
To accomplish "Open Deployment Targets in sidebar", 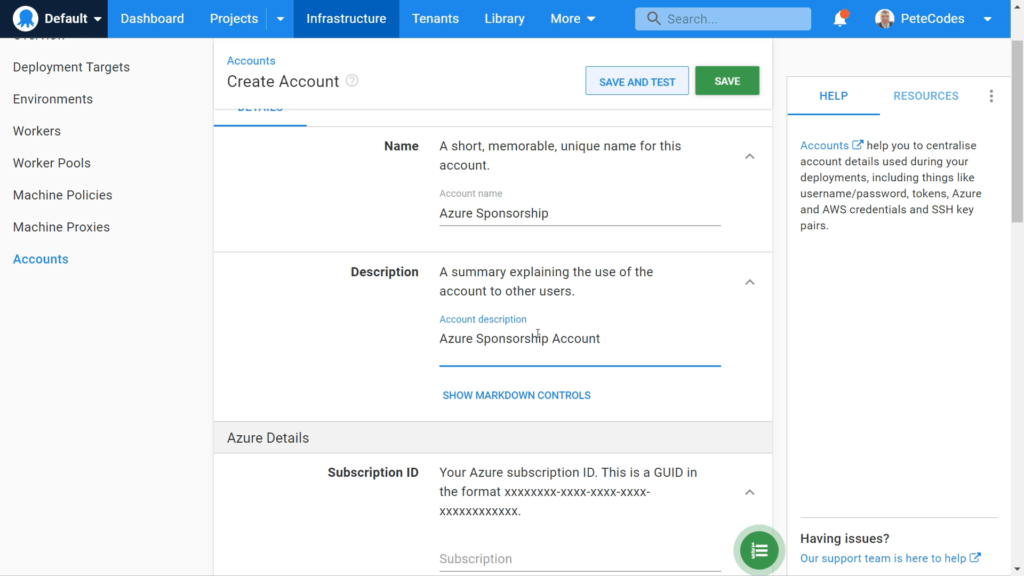I will tap(71, 67).
